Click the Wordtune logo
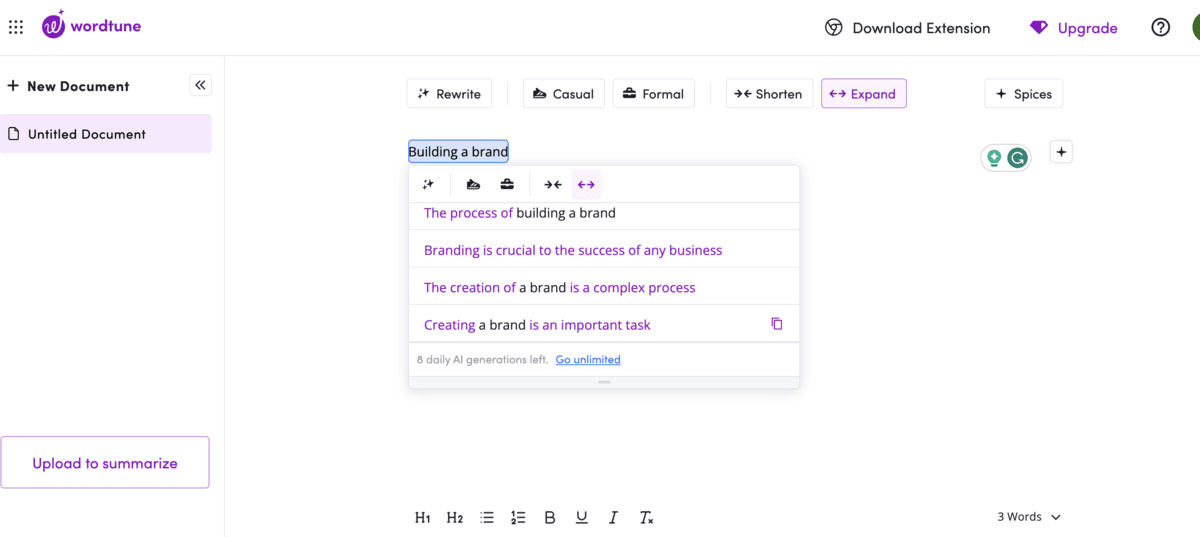 tap(91, 25)
